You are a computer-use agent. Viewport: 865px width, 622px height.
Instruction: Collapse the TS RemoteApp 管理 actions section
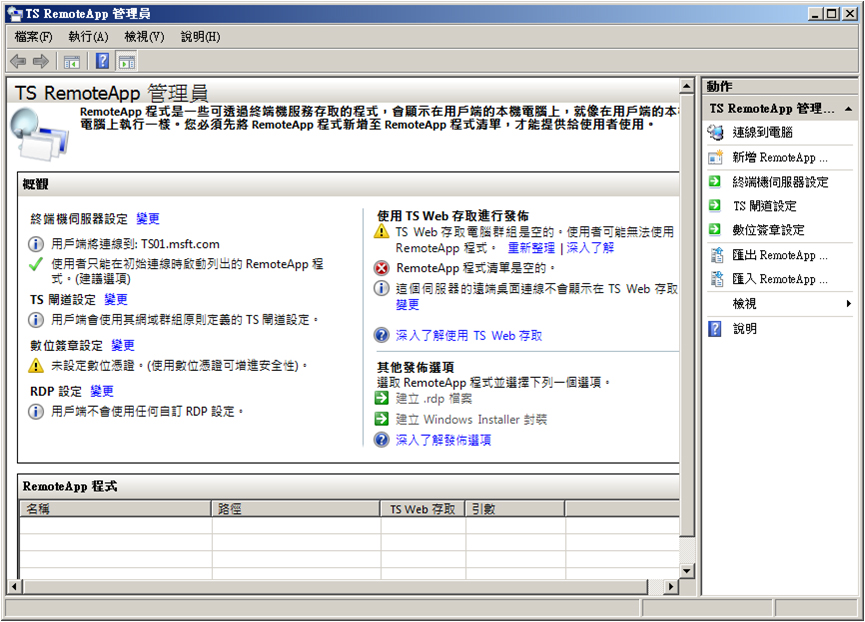pyautogui.click(x=848, y=109)
